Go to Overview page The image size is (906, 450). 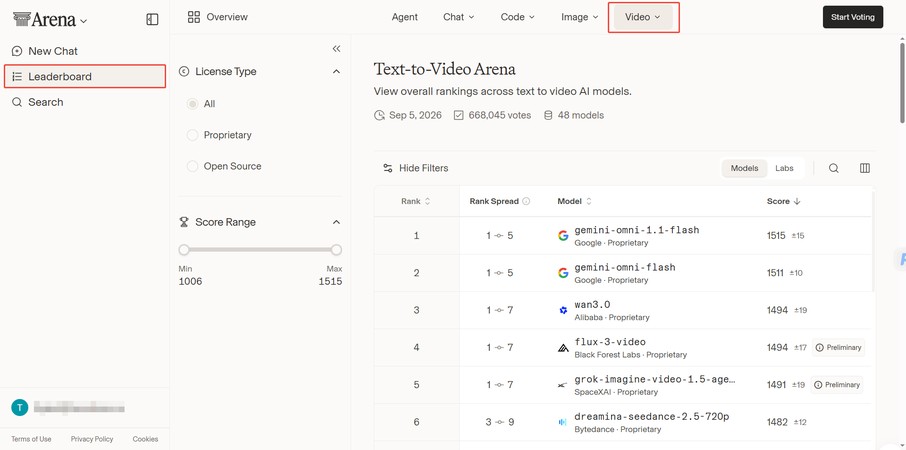(218, 17)
